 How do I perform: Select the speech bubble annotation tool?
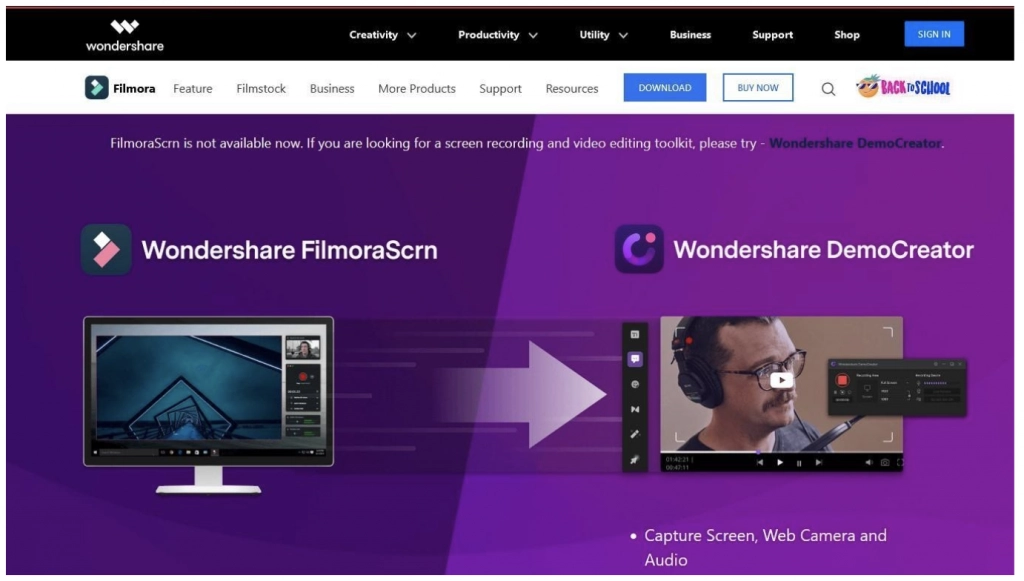[x=635, y=359]
